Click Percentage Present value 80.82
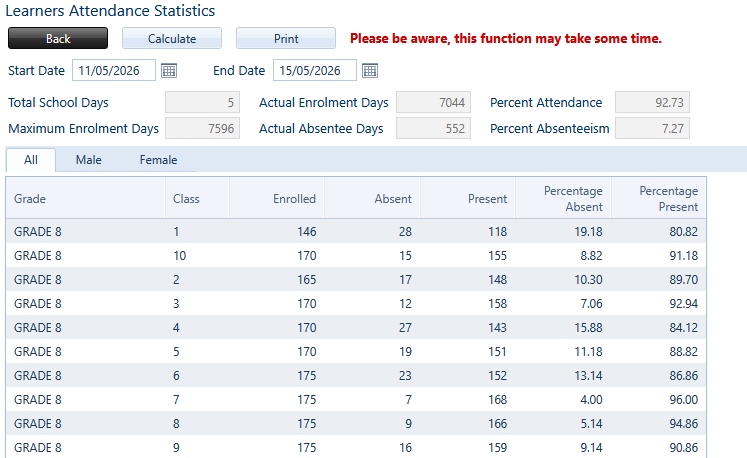This screenshot has height=458, width=747. pos(684,232)
